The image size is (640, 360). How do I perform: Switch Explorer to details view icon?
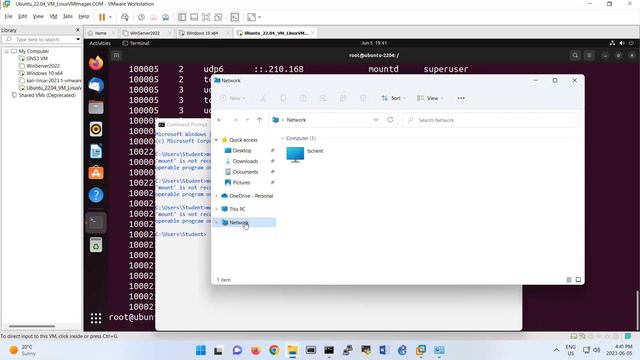point(569,280)
